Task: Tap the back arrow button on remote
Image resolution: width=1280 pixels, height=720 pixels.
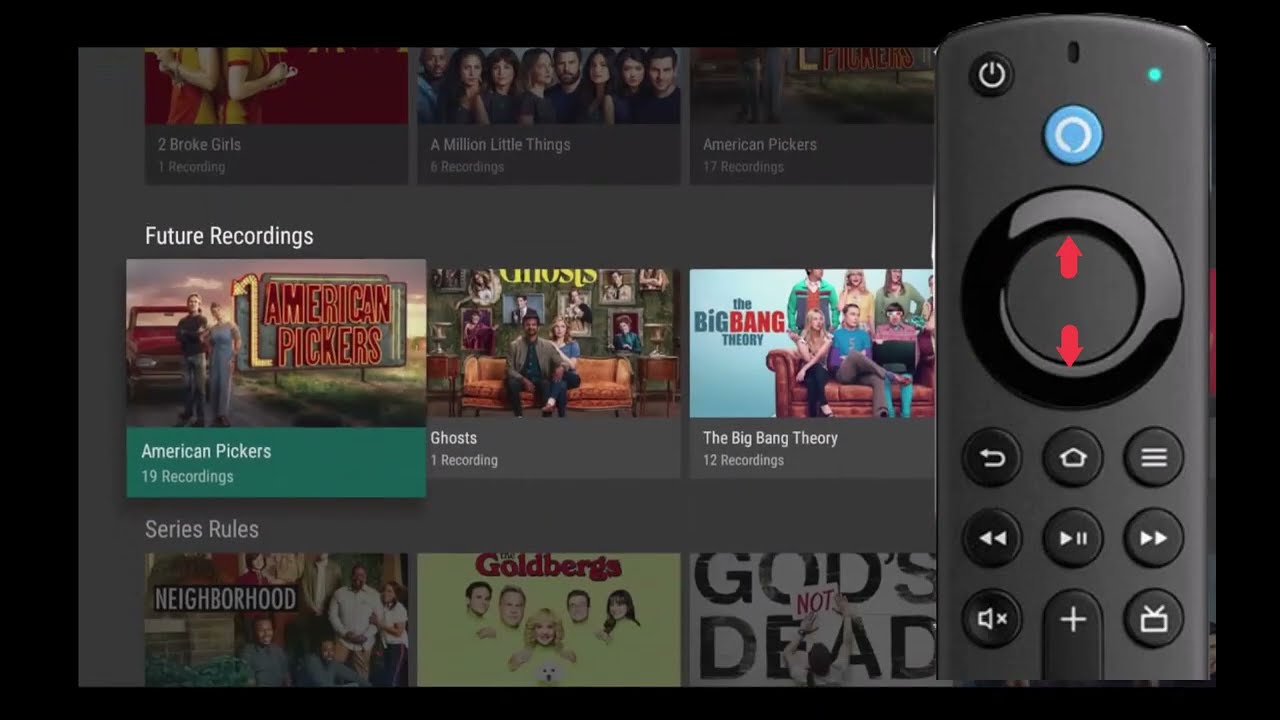Action: pyautogui.click(x=992, y=458)
